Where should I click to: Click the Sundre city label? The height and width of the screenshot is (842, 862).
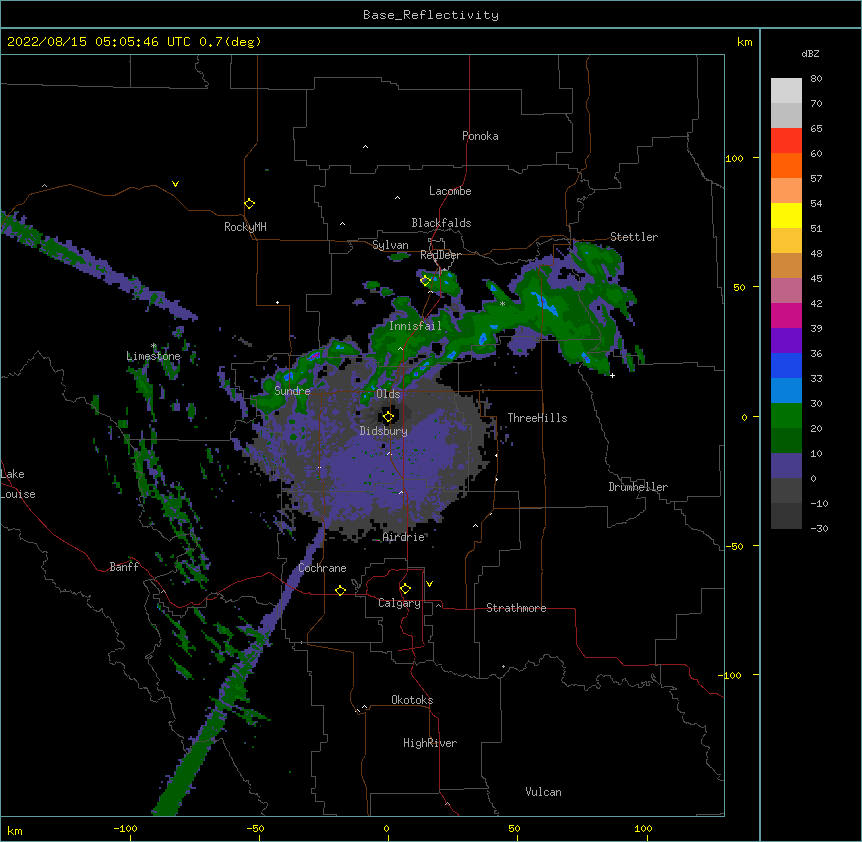tap(292, 391)
